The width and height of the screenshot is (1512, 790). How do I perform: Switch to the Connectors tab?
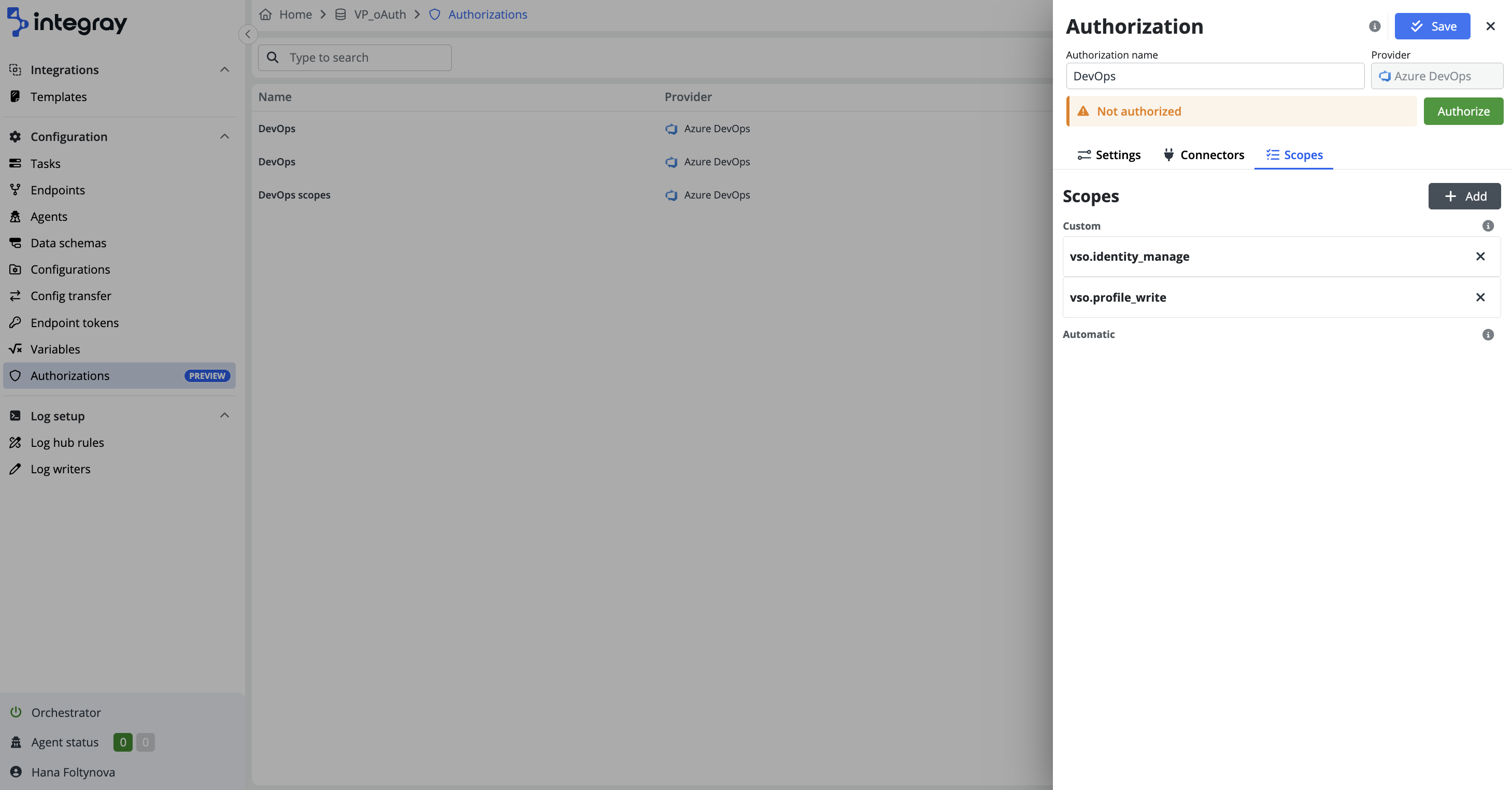coord(1203,154)
